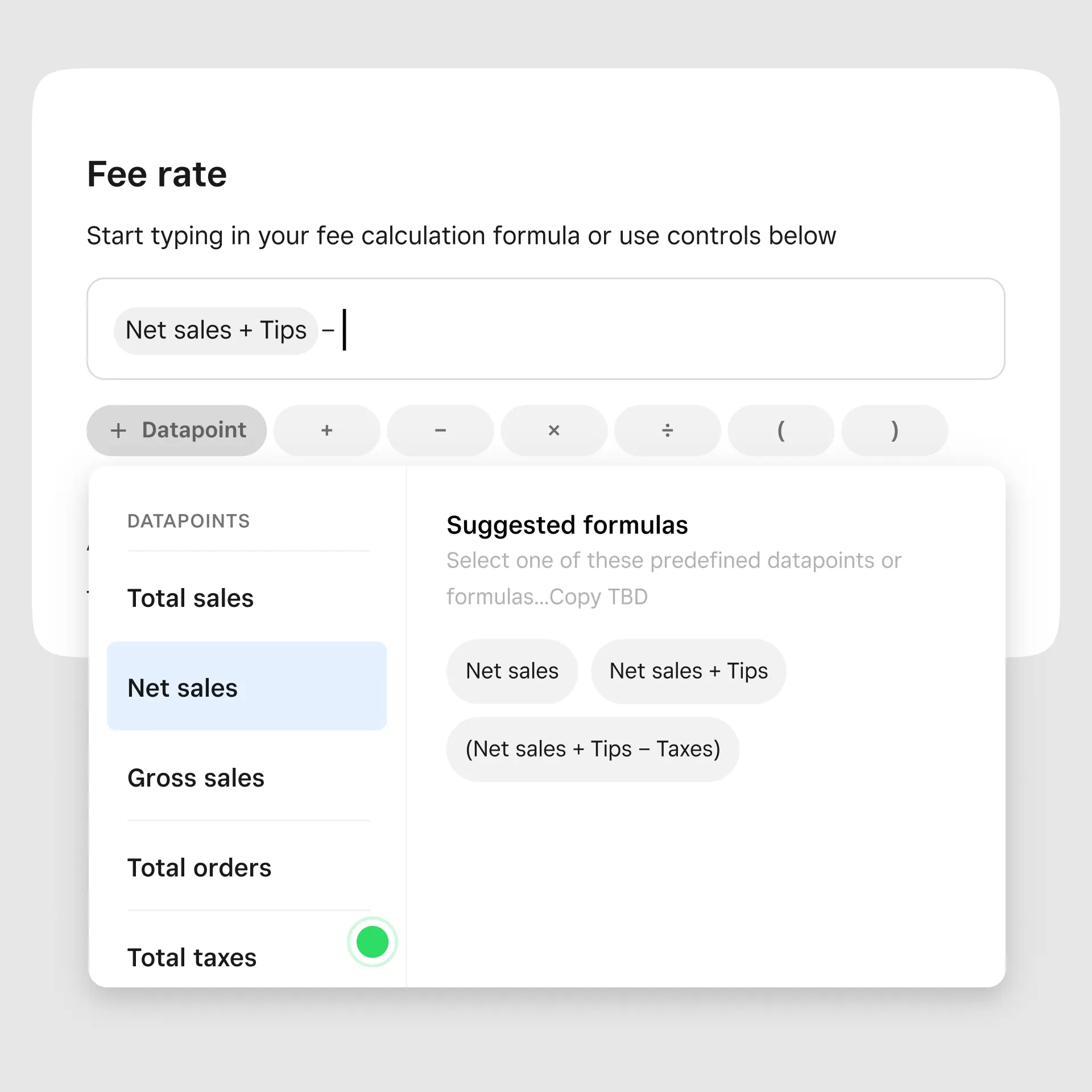Choose the Total taxes datapoint

coord(192,958)
